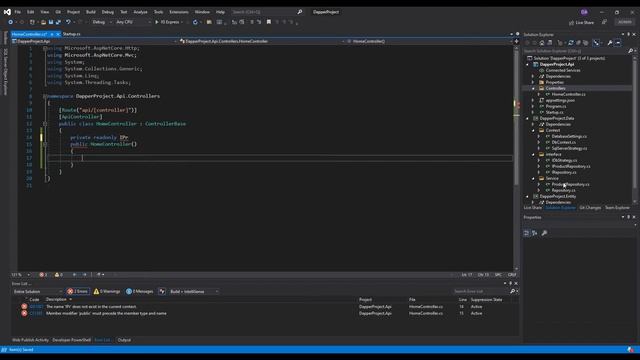Click the Save All toolbar icon

58,22
